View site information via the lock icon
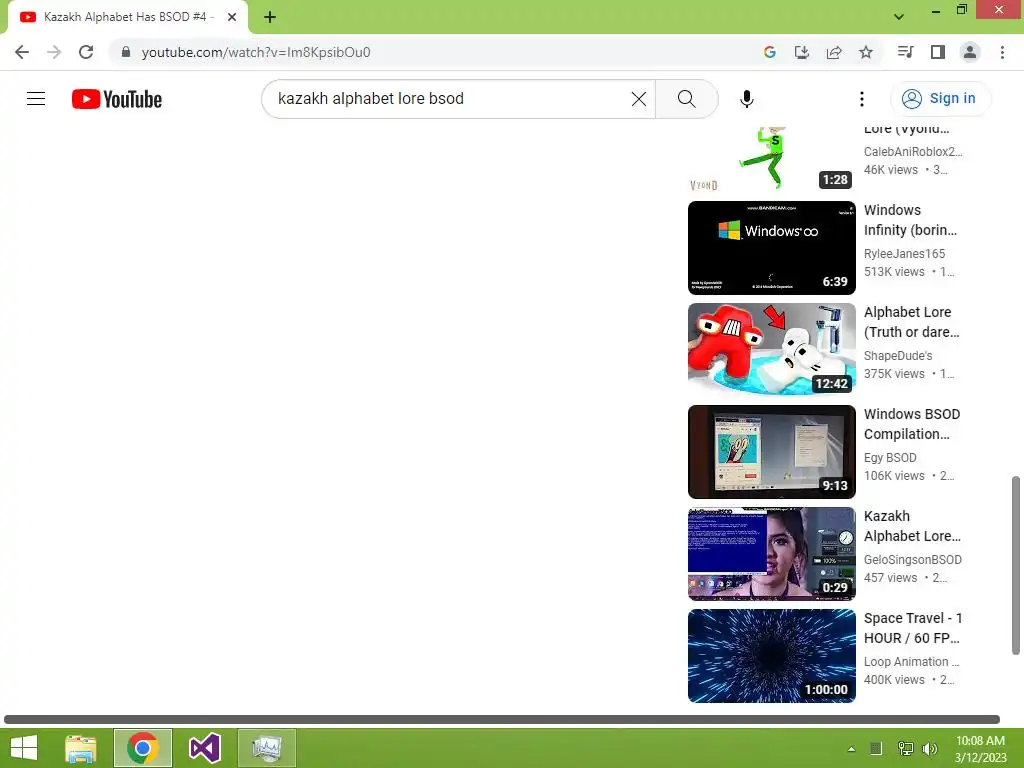Viewport: 1024px width, 768px height. (x=126, y=52)
